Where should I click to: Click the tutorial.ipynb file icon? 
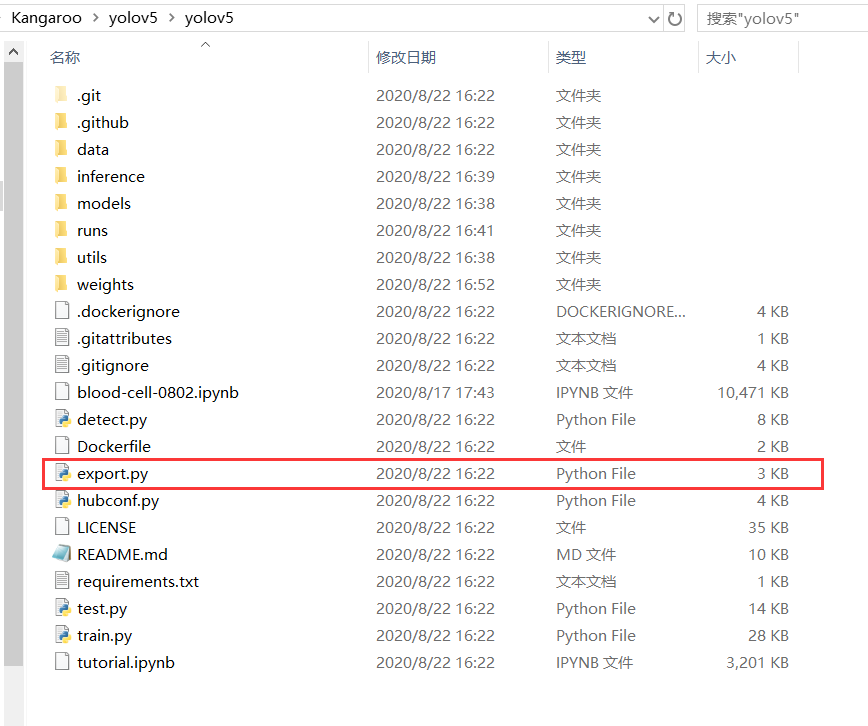[x=62, y=662]
